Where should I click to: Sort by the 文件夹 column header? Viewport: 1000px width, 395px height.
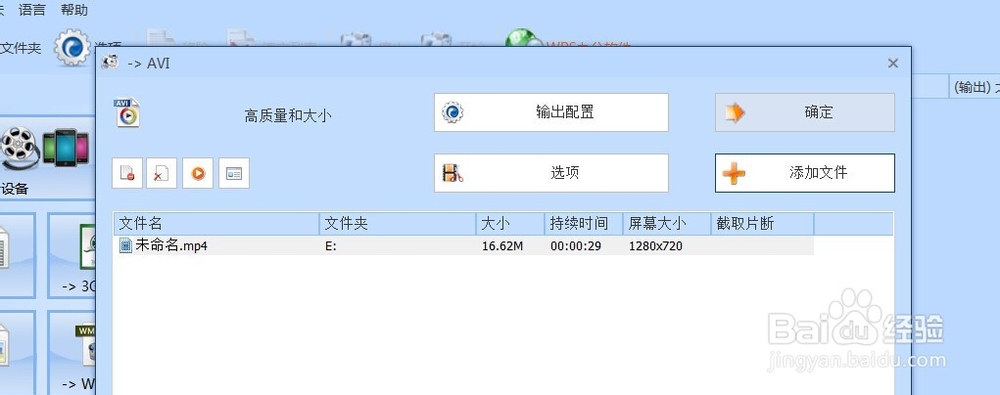[398, 224]
